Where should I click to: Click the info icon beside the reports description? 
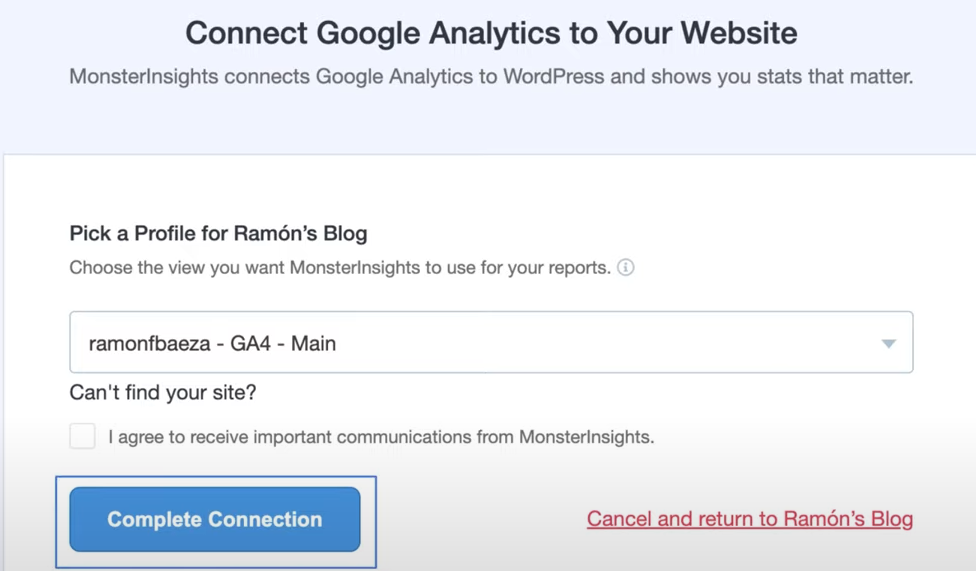click(x=626, y=268)
